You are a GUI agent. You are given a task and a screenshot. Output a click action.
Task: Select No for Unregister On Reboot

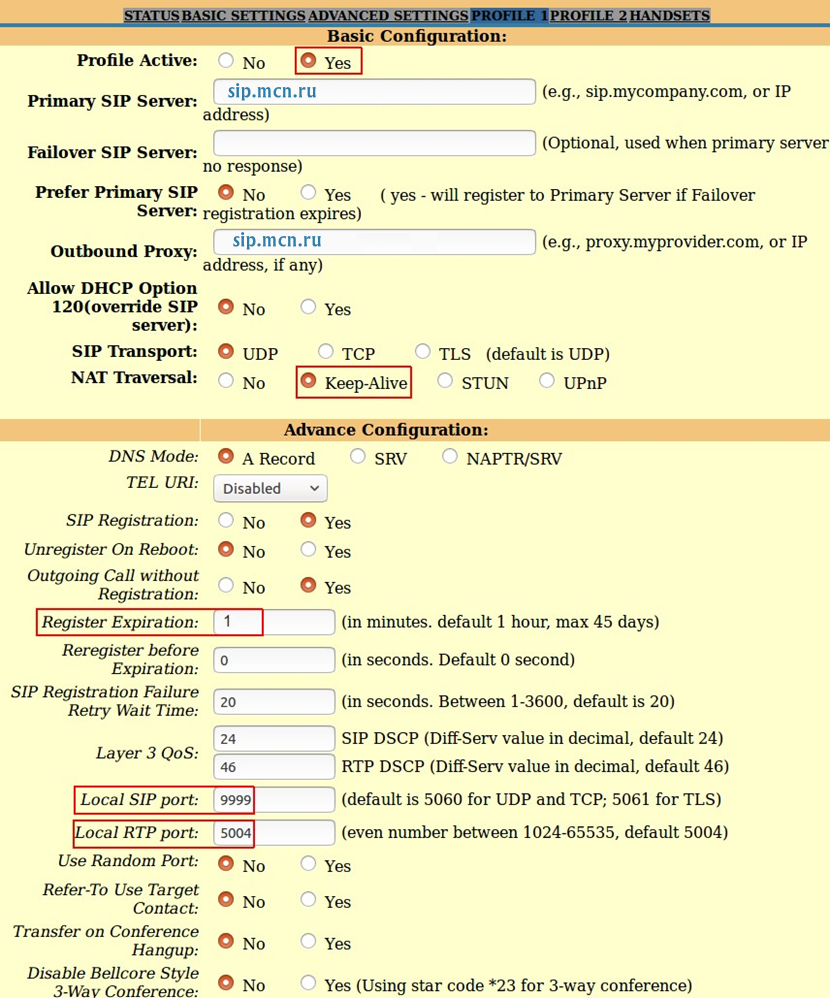point(226,549)
